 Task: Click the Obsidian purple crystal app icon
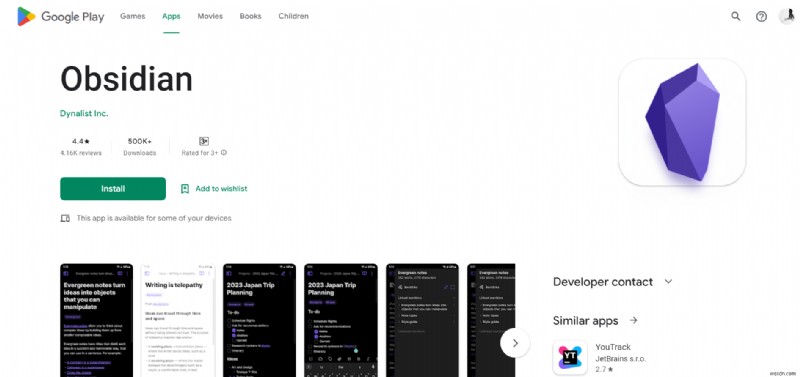682,122
